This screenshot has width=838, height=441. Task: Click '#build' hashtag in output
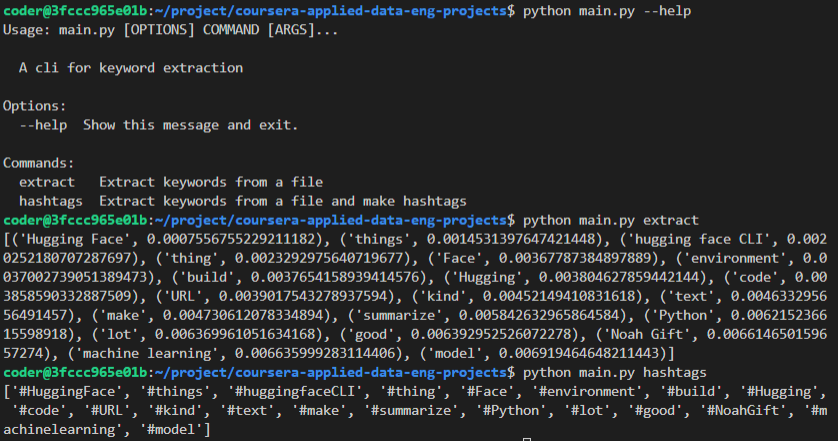coord(690,392)
